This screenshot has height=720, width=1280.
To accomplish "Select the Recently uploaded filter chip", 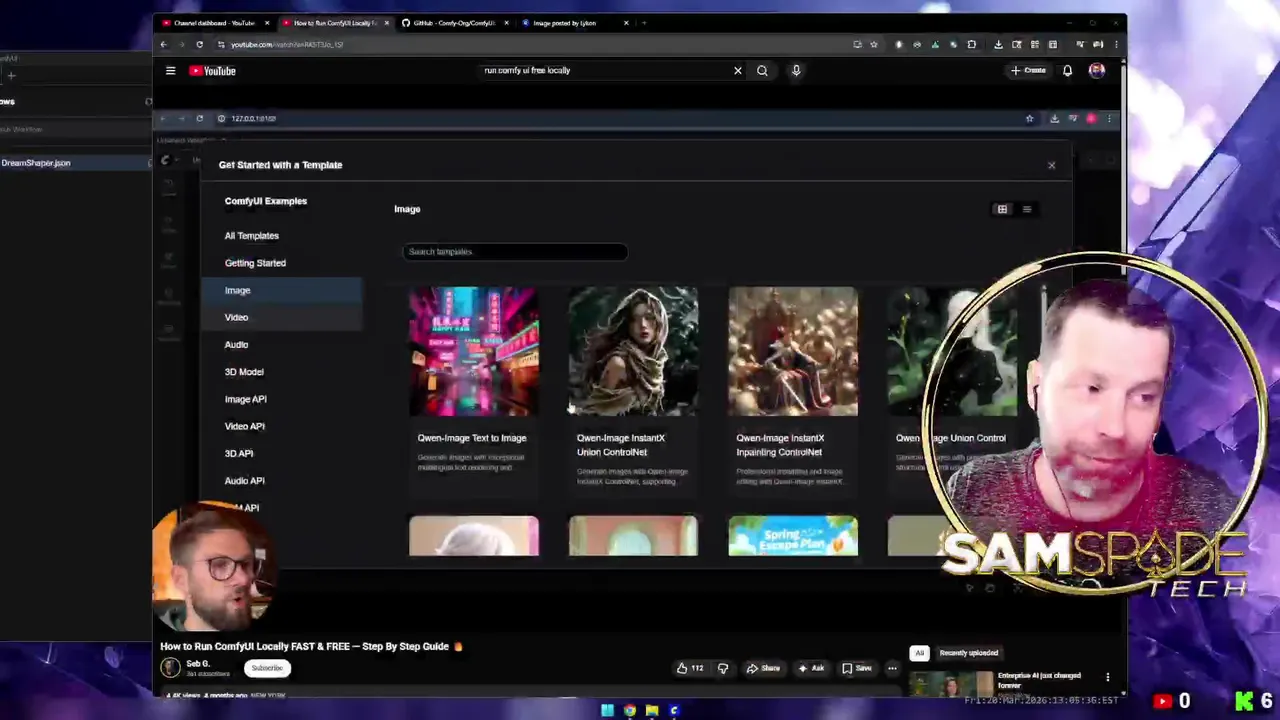I will click(968, 653).
